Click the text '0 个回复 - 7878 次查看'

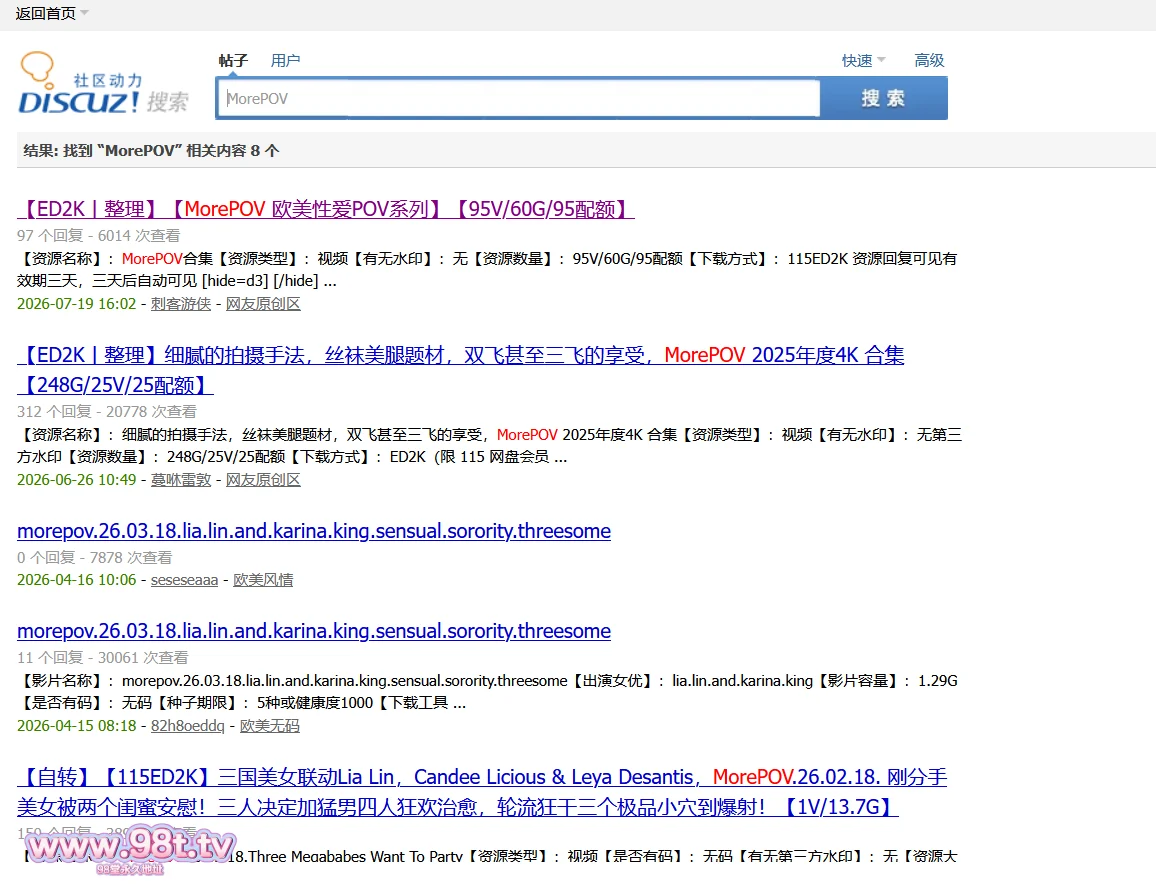(94, 557)
